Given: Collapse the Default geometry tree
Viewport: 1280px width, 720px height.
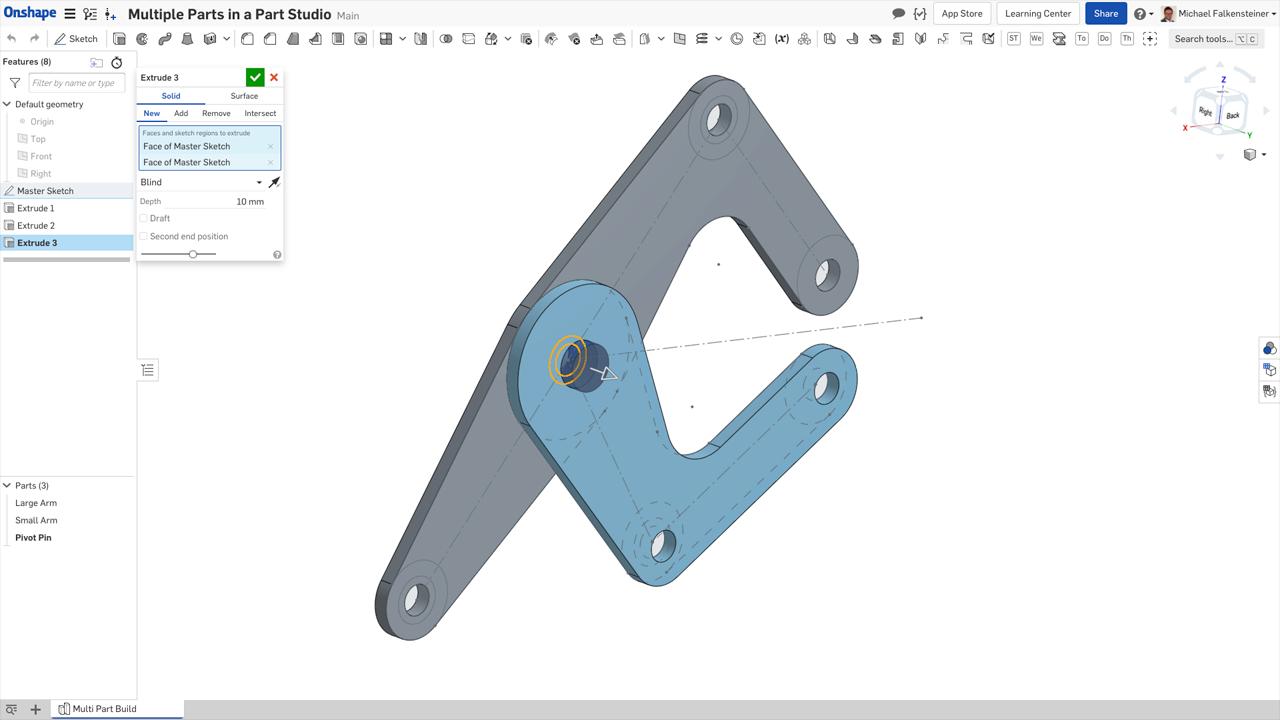Looking at the screenshot, I should click(x=7, y=104).
